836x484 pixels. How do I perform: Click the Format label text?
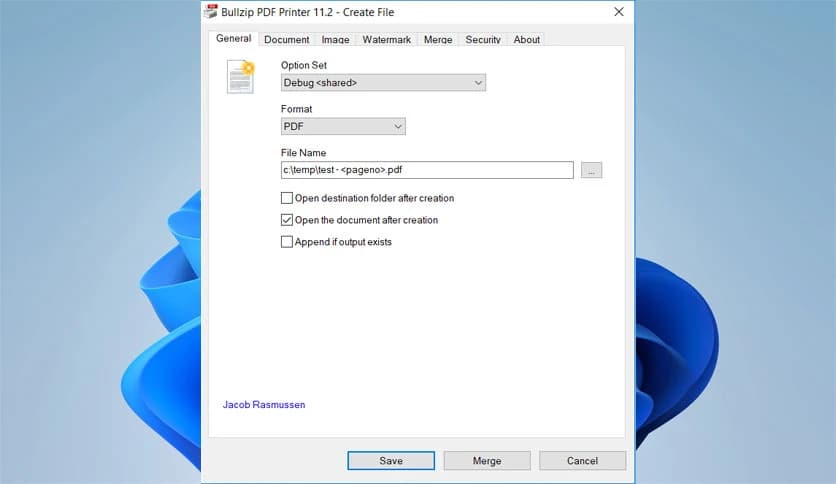pyautogui.click(x=296, y=109)
